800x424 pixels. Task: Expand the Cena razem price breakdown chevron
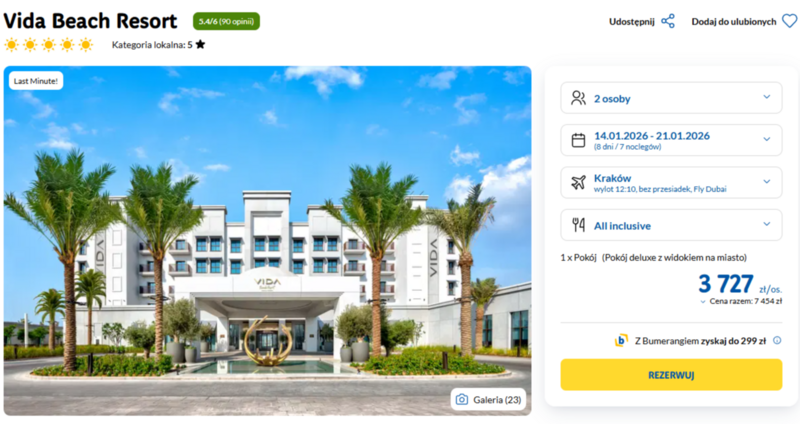click(703, 302)
